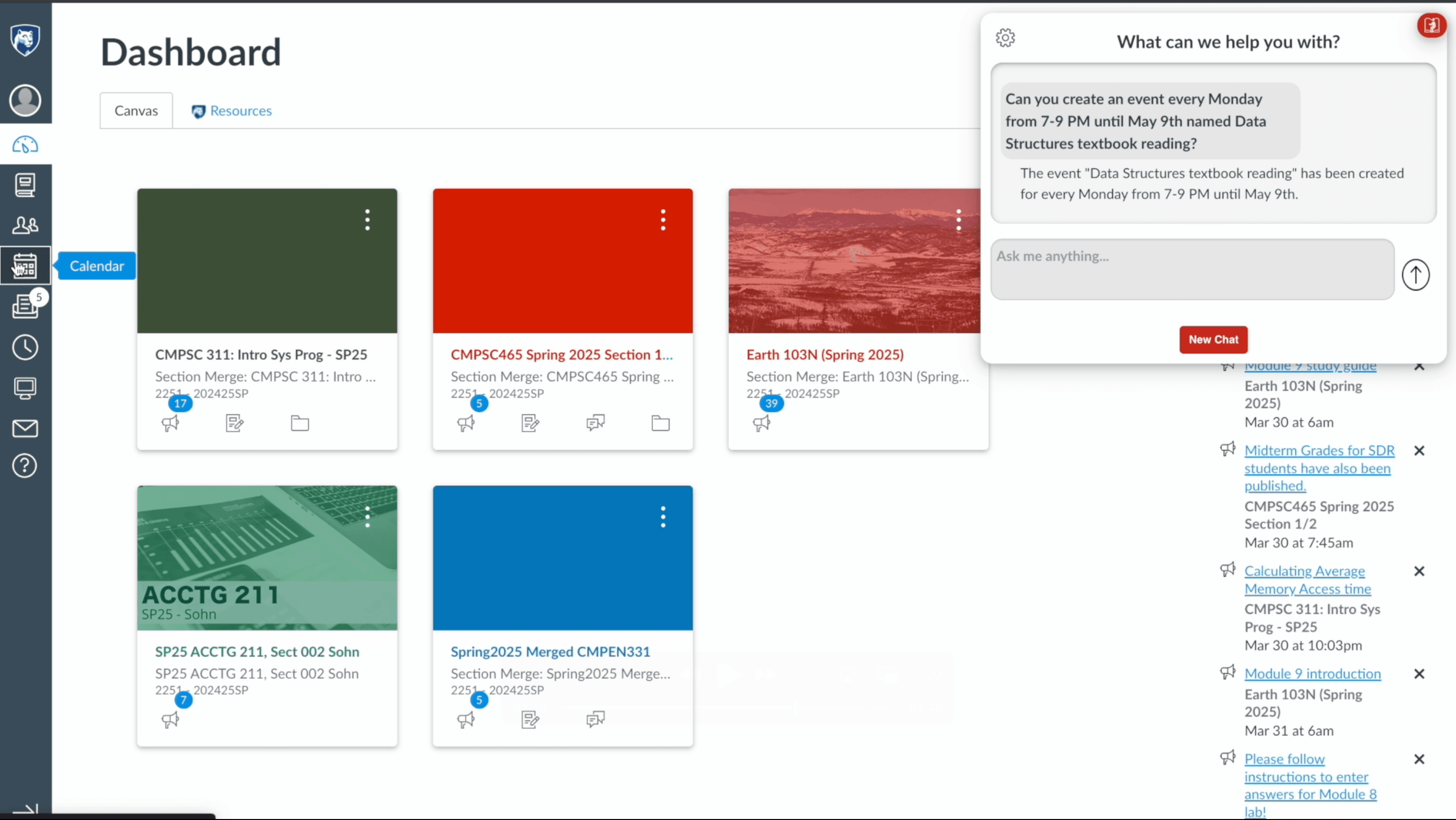Open the Calendar from the sidebar
Image resolution: width=1456 pixels, height=820 pixels.
[x=25, y=266]
